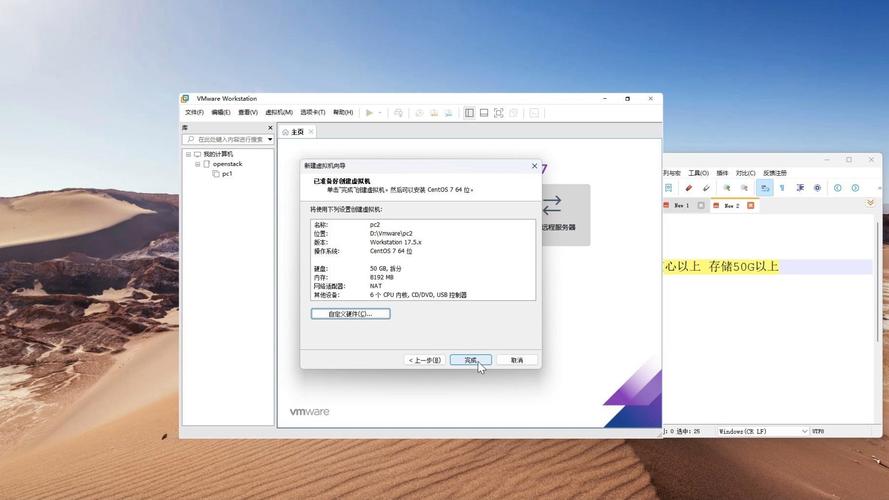Toggle the highlighted word wrap icon in editor

tap(764, 188)
